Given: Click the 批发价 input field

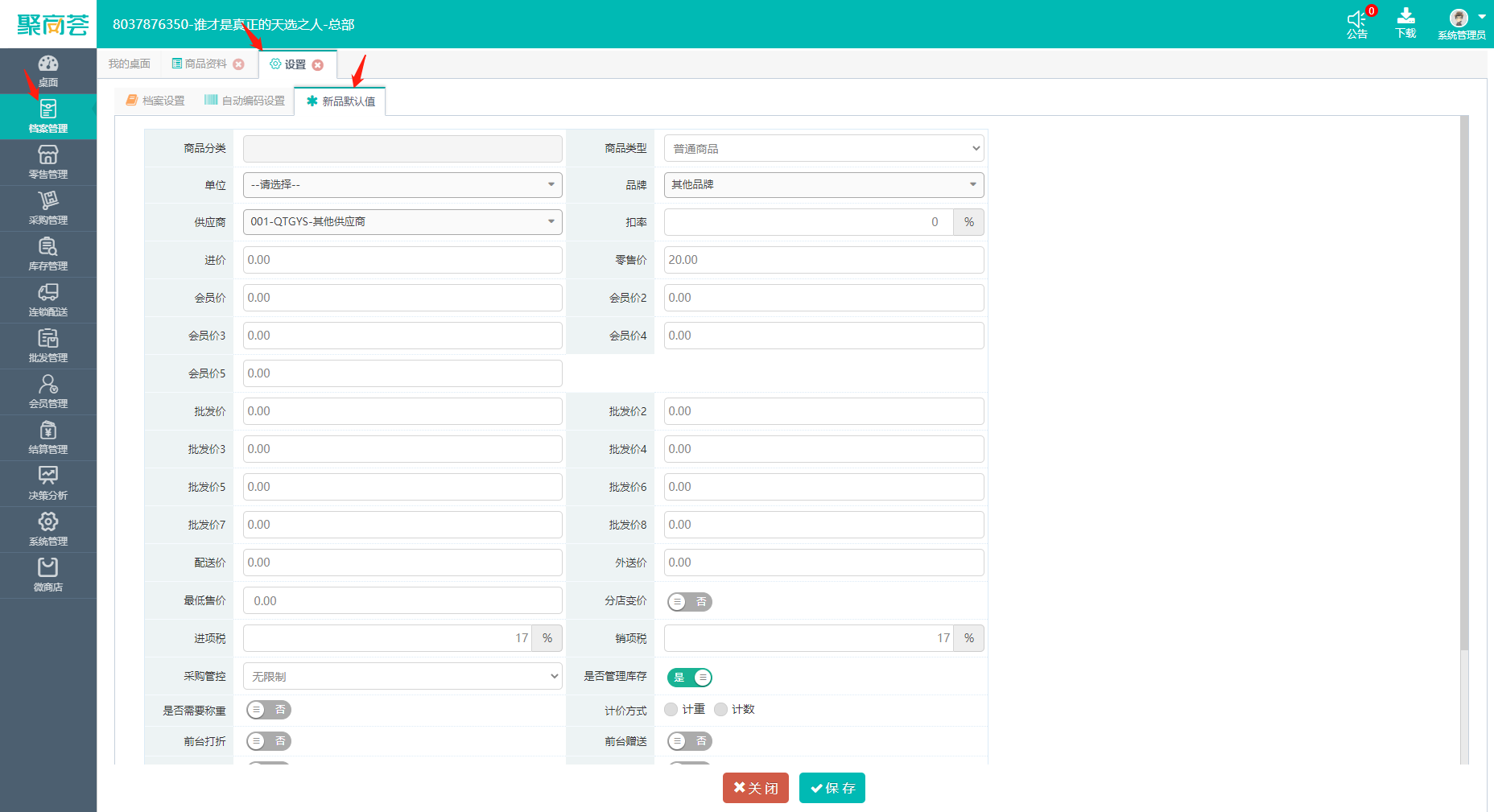Looking at the screenshot, I should click(402, 411).
